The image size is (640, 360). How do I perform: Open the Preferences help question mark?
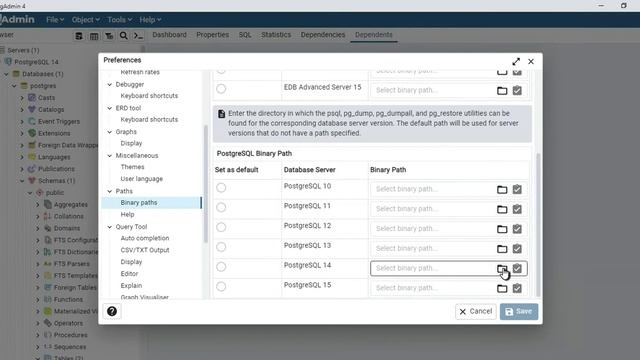[x=112, y=311]
